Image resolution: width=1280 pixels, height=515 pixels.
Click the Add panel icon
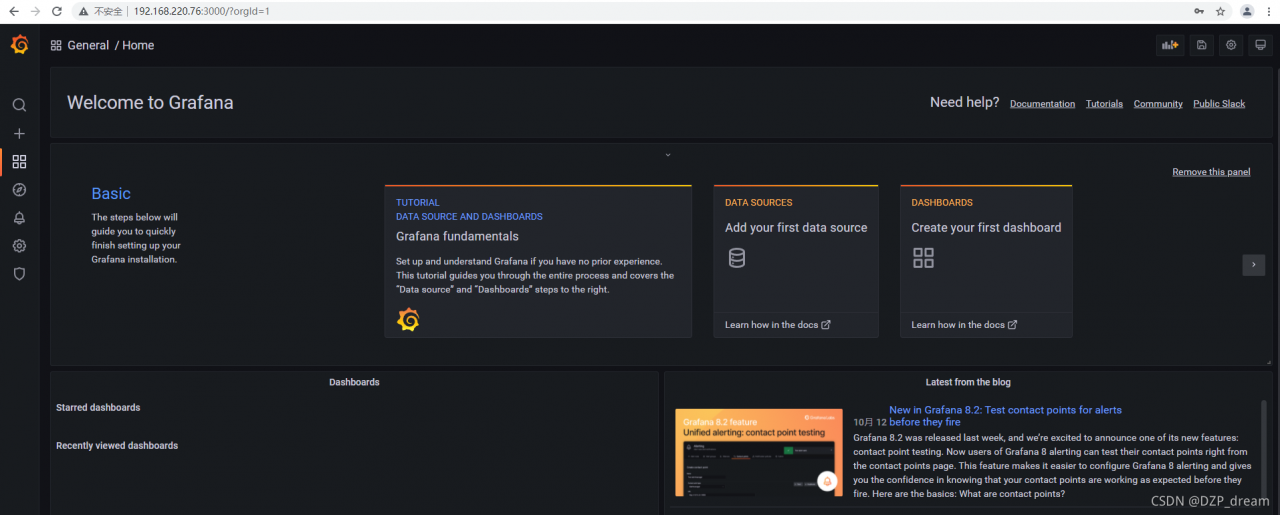(1169, 45)
